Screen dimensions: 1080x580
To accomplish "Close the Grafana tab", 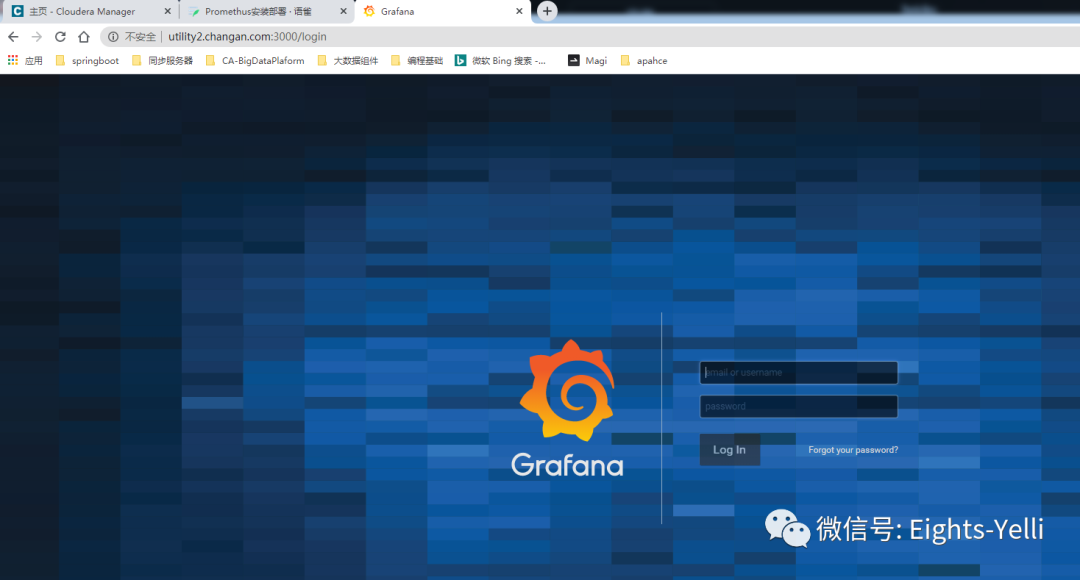I will [x=519, y=11].
